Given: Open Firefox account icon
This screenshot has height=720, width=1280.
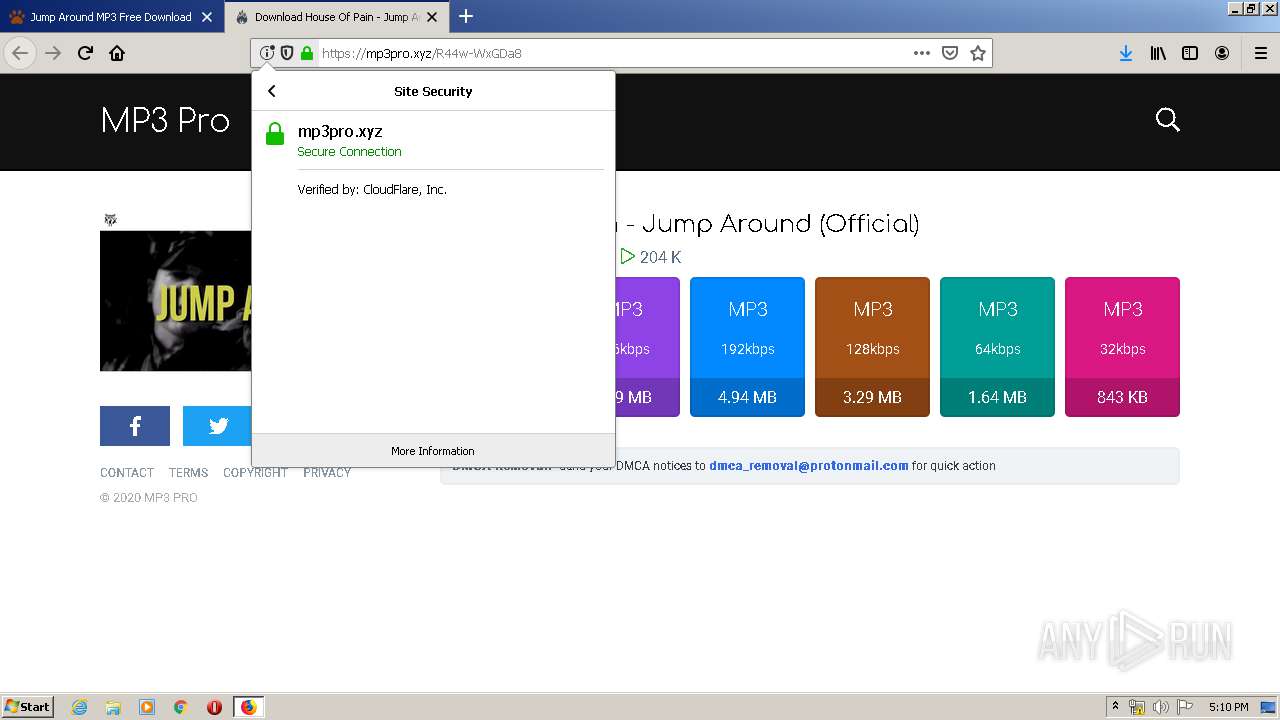Looking at the screenshot, I should pyautogui.click(x=1222, y=53).
